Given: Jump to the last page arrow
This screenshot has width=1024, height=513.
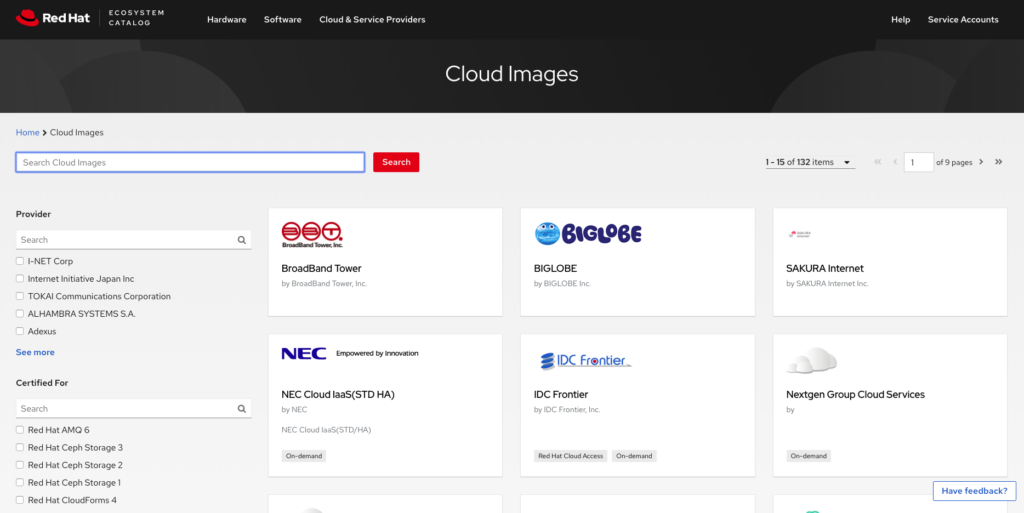Looking at the screenshot, I should (x=999, y=162).
